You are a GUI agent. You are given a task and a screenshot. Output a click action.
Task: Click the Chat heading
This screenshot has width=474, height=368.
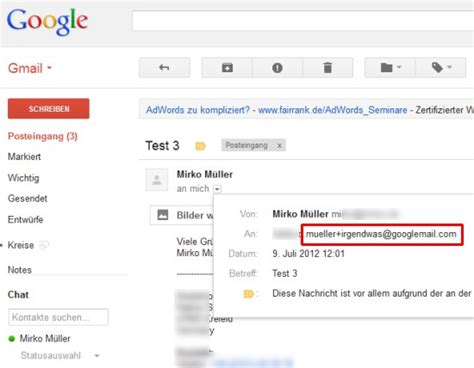pyautogui.click(x=18, y=295)
